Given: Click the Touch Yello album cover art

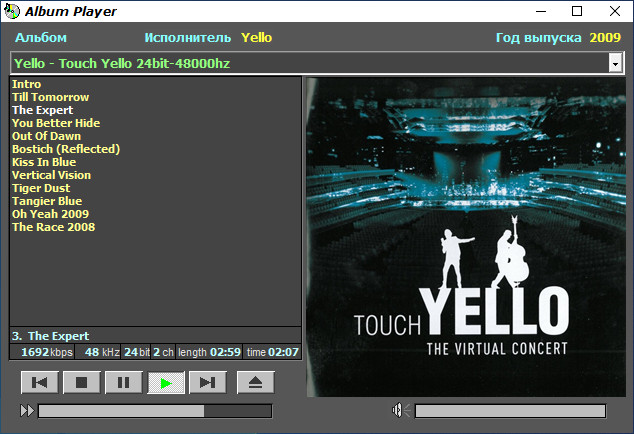Looking at the screenshot, I should 466,237.
